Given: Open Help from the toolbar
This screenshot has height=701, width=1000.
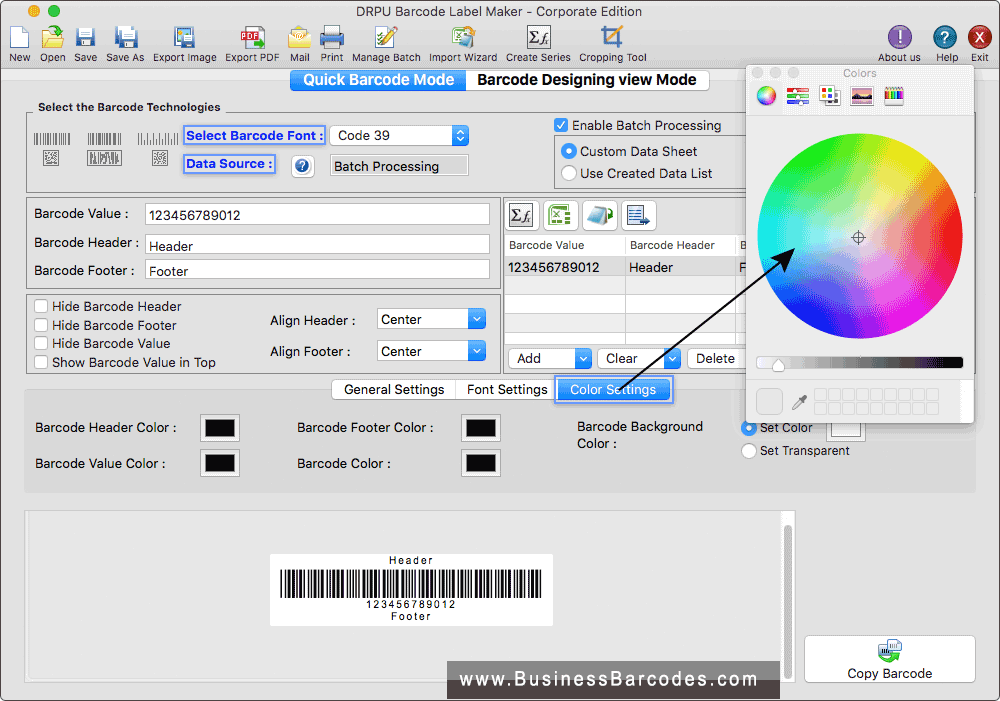Looking at the screenshot, I should [945, 38].
